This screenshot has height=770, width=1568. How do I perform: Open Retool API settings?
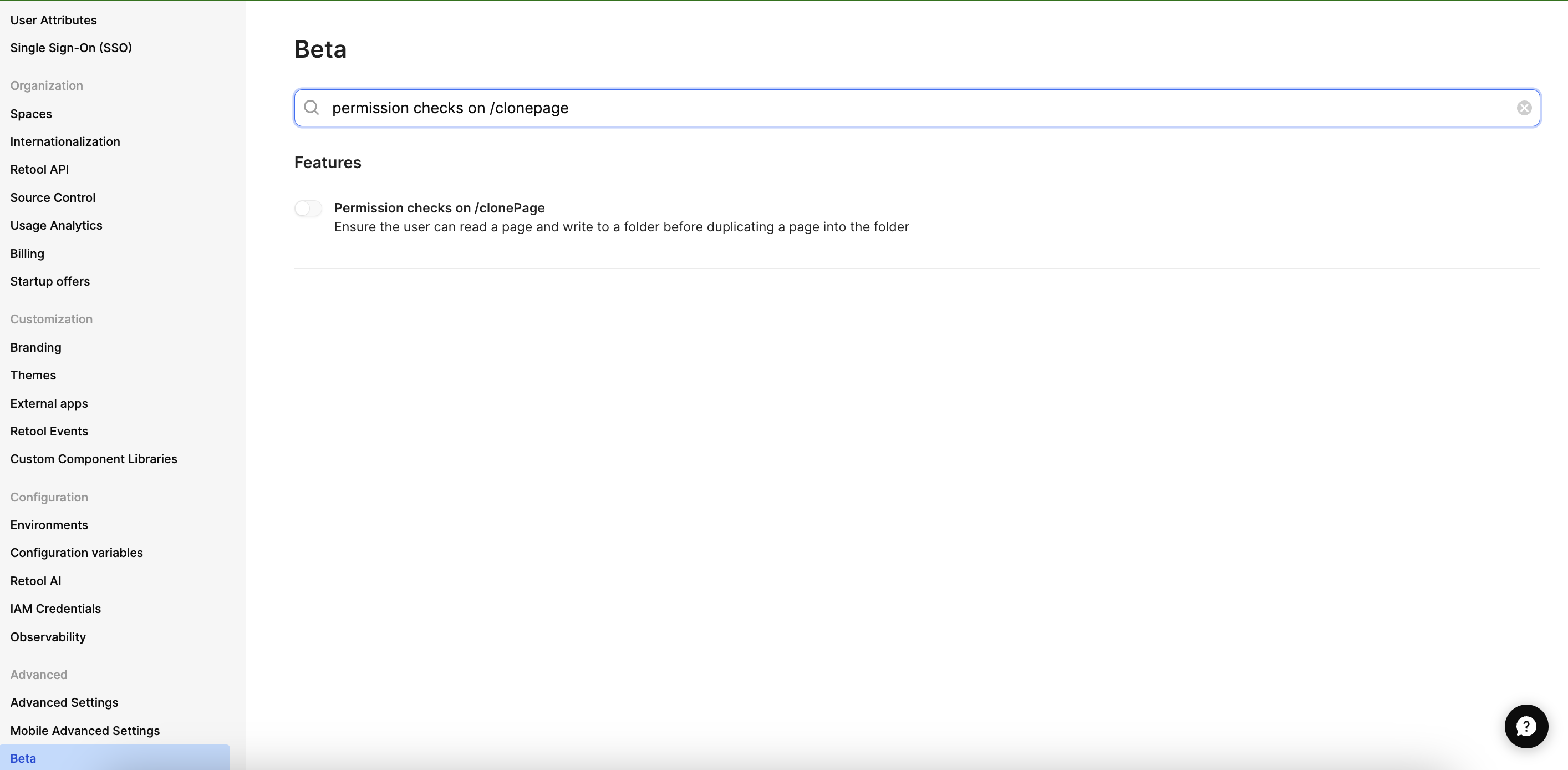[39, 169]
